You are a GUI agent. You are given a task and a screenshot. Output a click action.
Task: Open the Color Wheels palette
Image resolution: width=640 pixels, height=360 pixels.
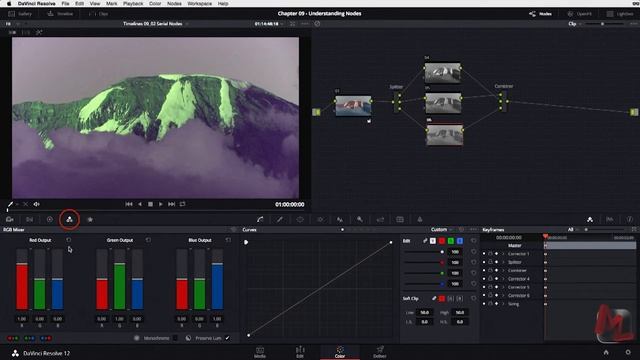point(49,220)
